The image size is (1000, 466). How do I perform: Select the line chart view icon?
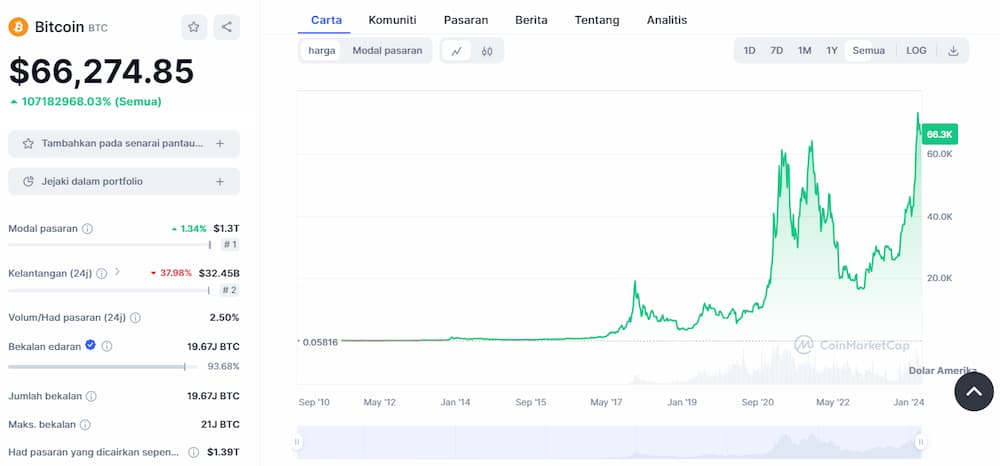click(x=457, y=51)
